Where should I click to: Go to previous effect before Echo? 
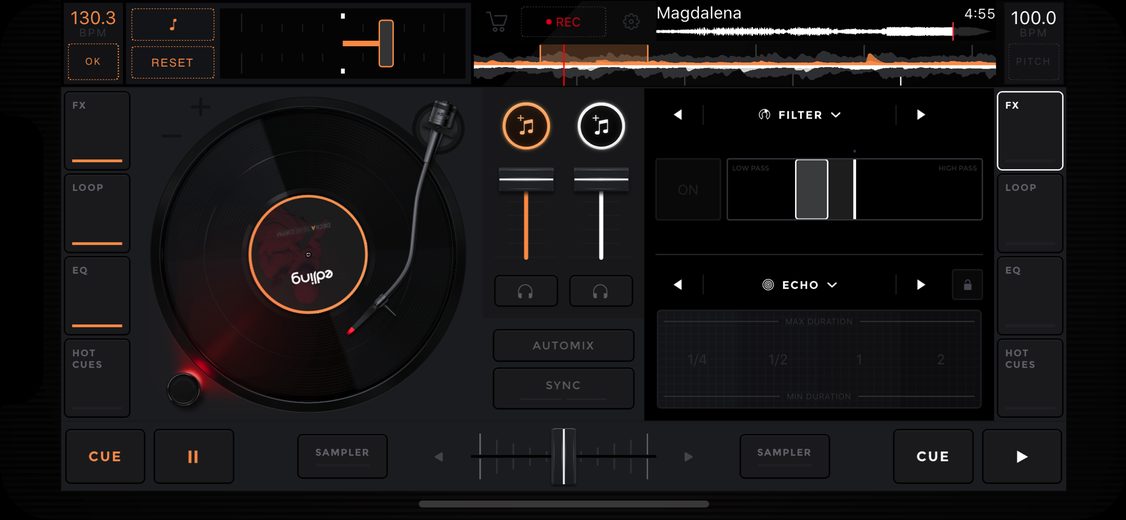(x=678, y=285)
